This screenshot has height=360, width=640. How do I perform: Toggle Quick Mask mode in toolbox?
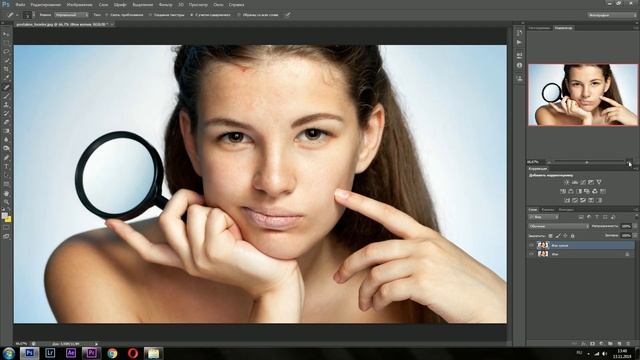(x=6, y=227)
